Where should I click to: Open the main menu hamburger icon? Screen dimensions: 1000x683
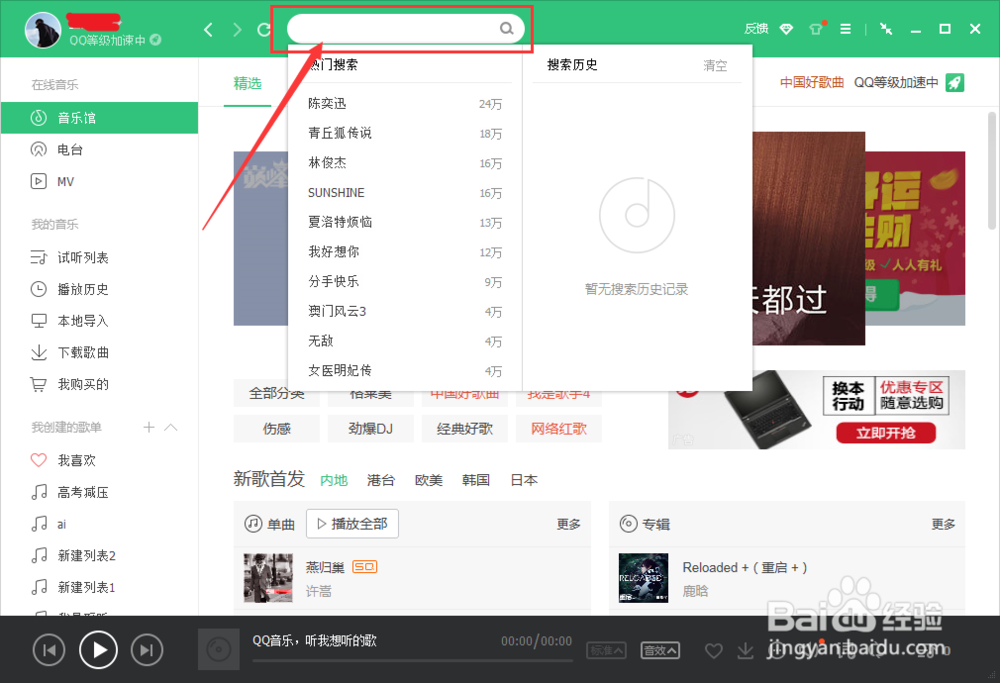click(x=846, y=29)
